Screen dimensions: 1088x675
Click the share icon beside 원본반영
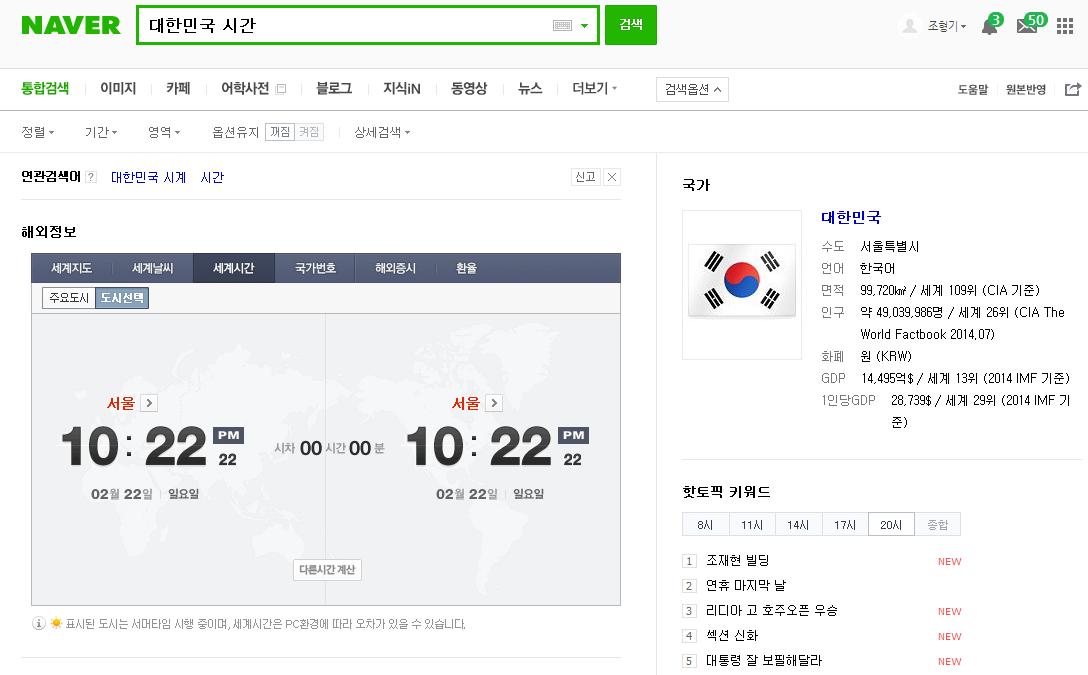click(x=1073, y=90)
